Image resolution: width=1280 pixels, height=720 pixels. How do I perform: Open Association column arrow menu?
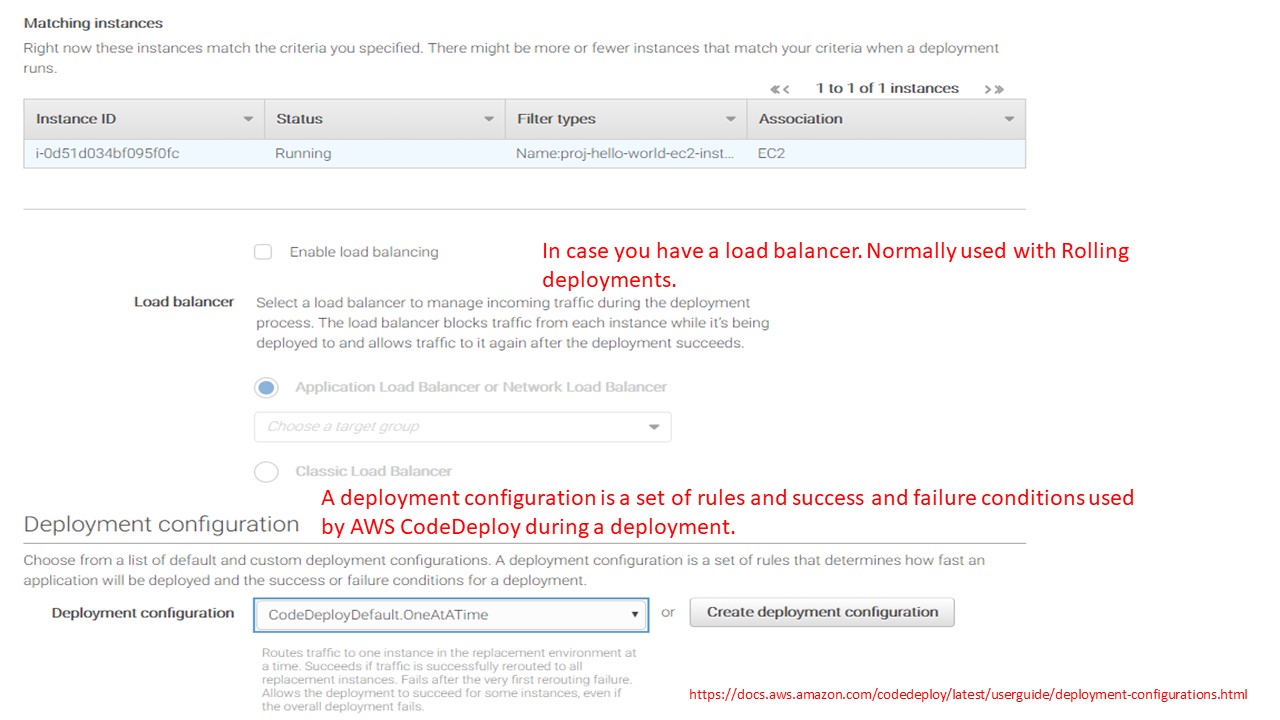(1009, 119)
